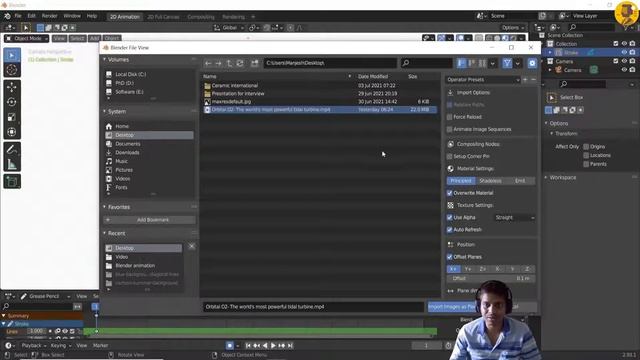Refresh the file list
Image resolution: width=640 pixels, height=360 pixels.
[240, 63]
